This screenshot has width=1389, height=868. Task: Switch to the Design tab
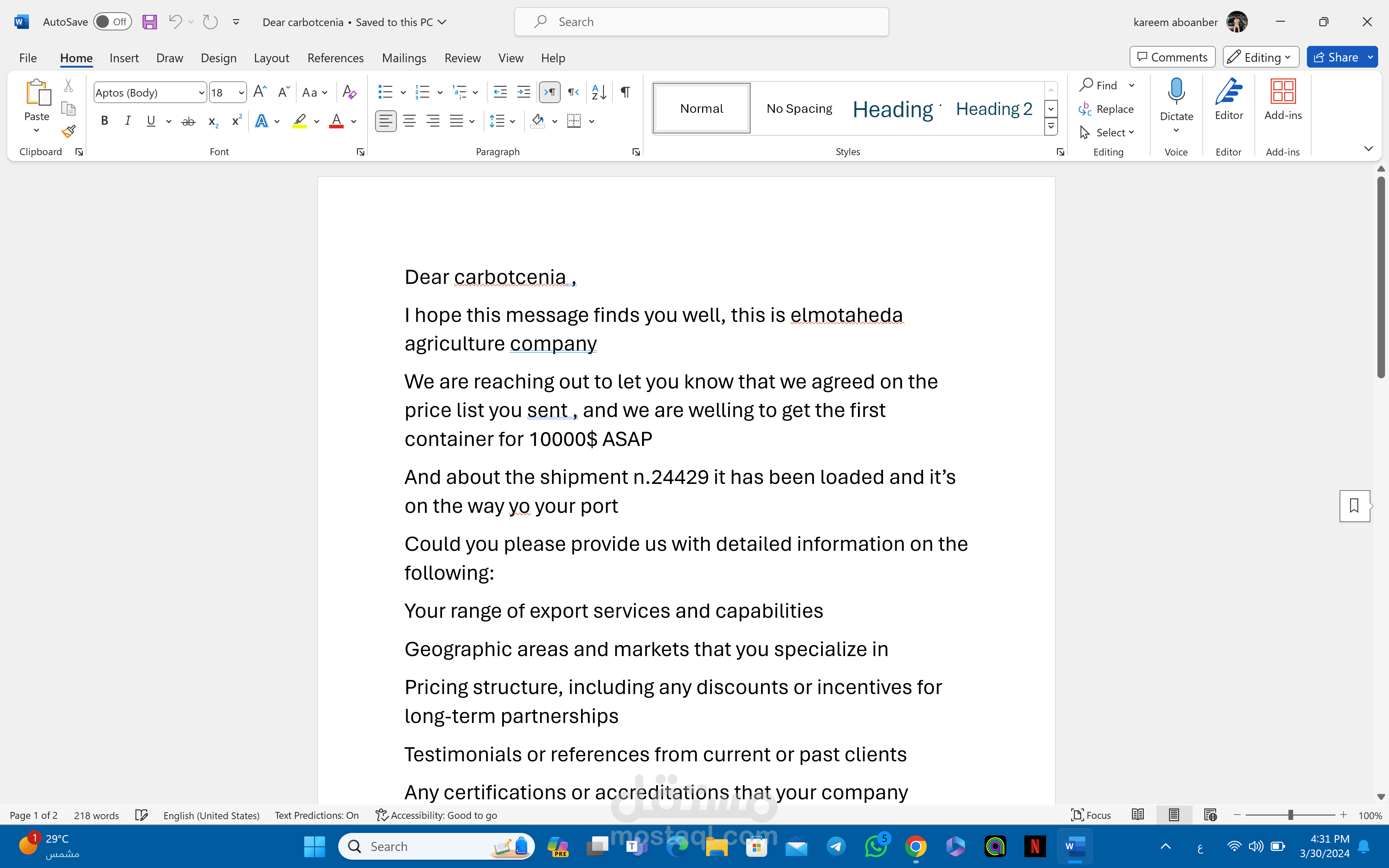coord(218,58)
